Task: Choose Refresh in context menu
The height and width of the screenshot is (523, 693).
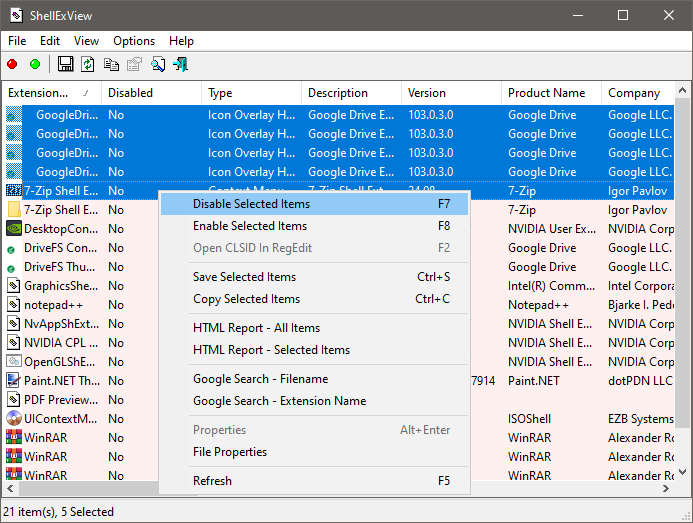Action: point(314,481)
